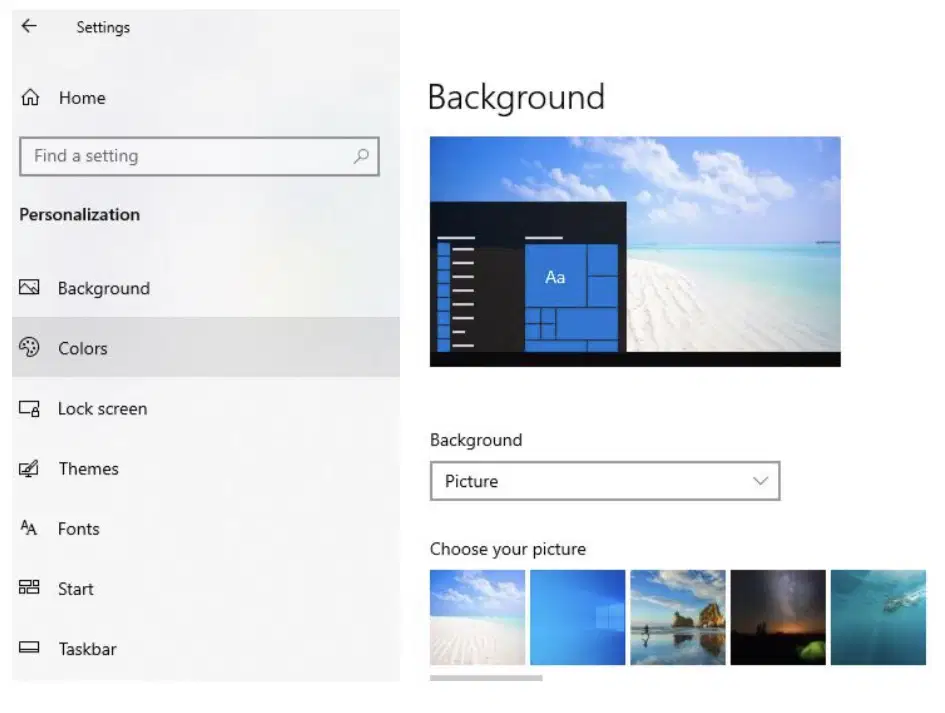Choose the rocky coast reflection picture
945x713 pixels.
click(x=678, y=617)
